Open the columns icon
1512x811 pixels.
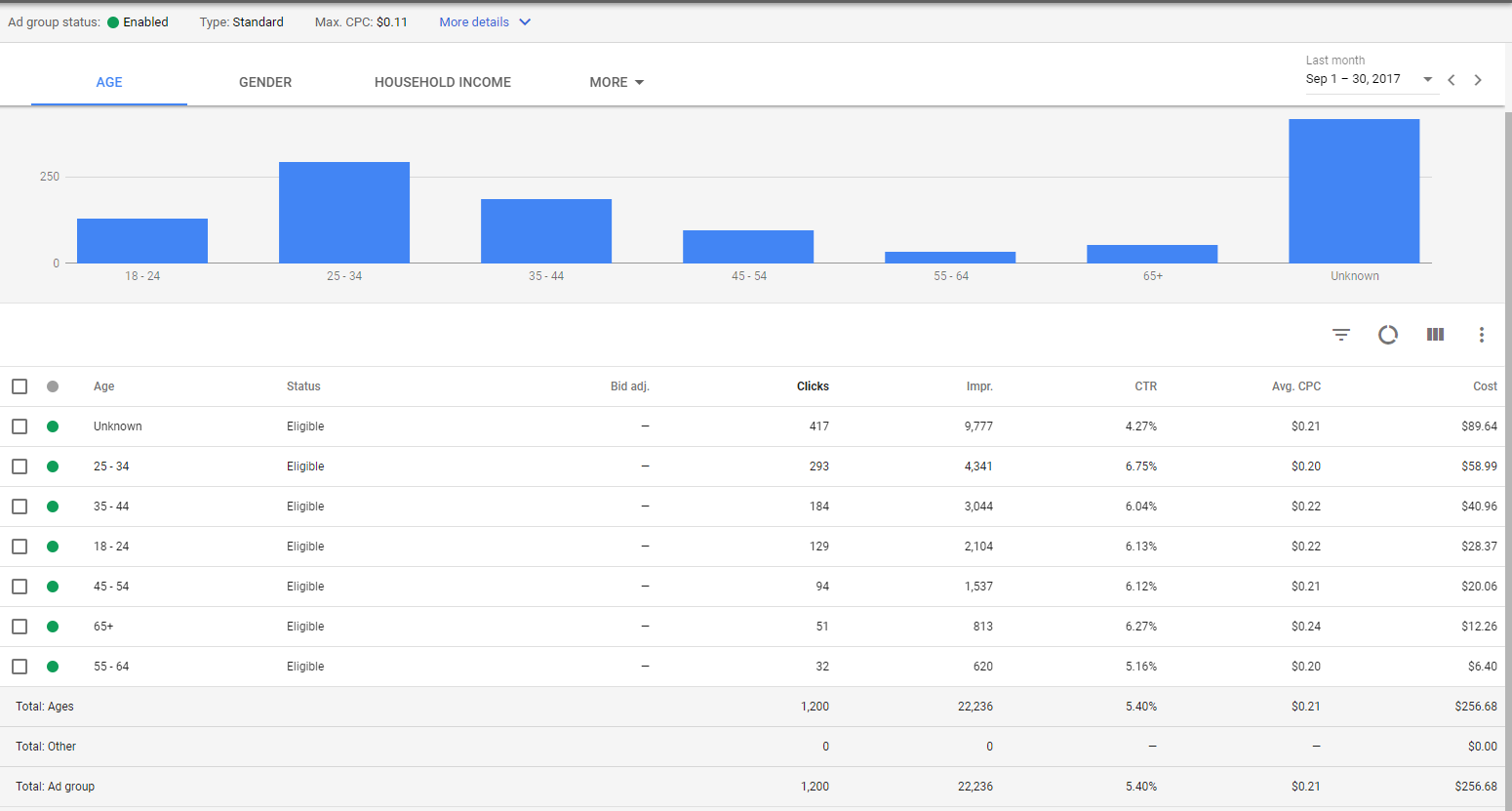(x=1435, y=334)
